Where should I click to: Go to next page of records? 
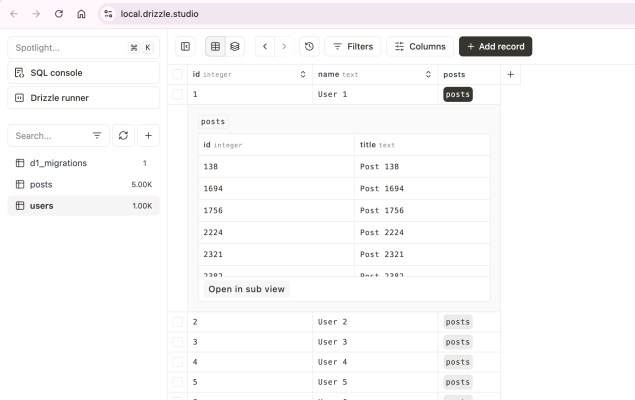tap(284, 47)
